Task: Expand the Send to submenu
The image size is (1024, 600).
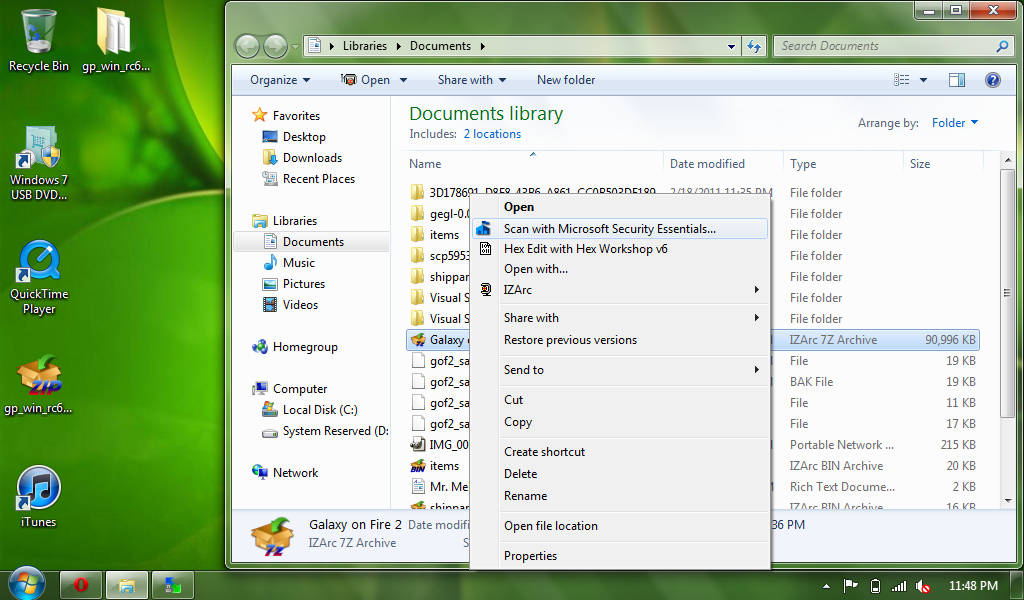Action: coord(619,370)
